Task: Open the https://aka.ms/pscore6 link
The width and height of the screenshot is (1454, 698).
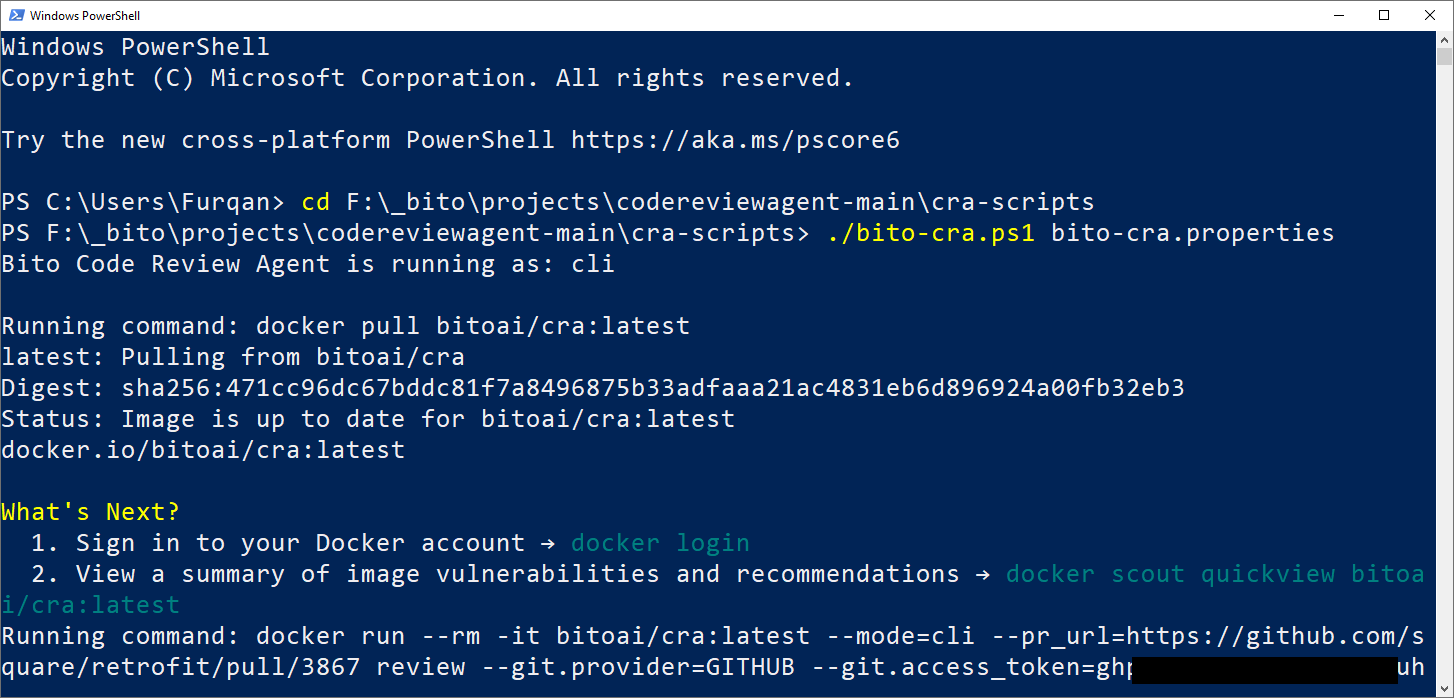Action: click(x=735, y=140)
